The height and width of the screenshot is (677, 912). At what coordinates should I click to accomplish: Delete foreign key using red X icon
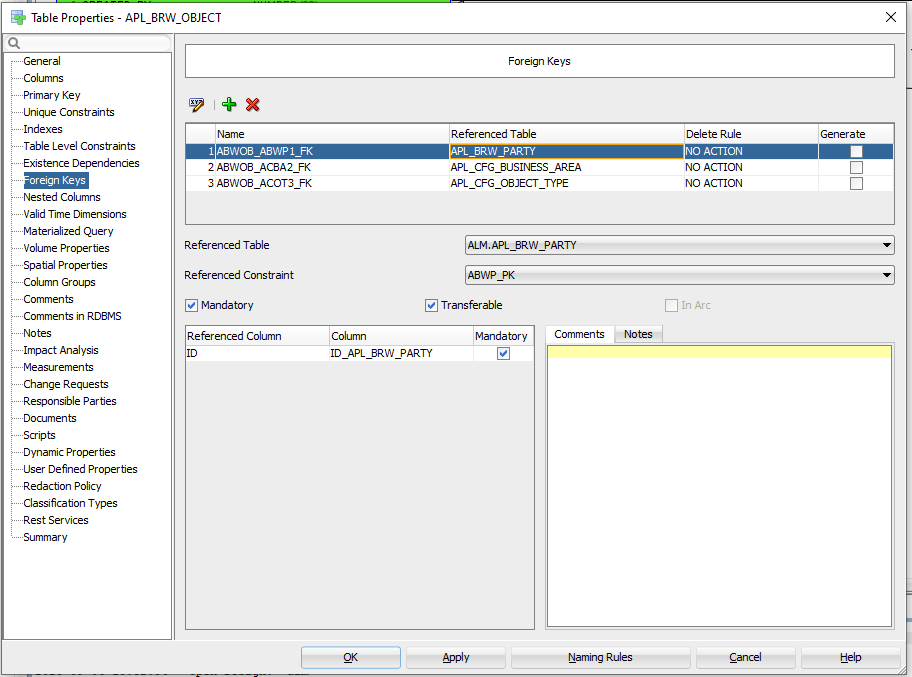(253, 105)
